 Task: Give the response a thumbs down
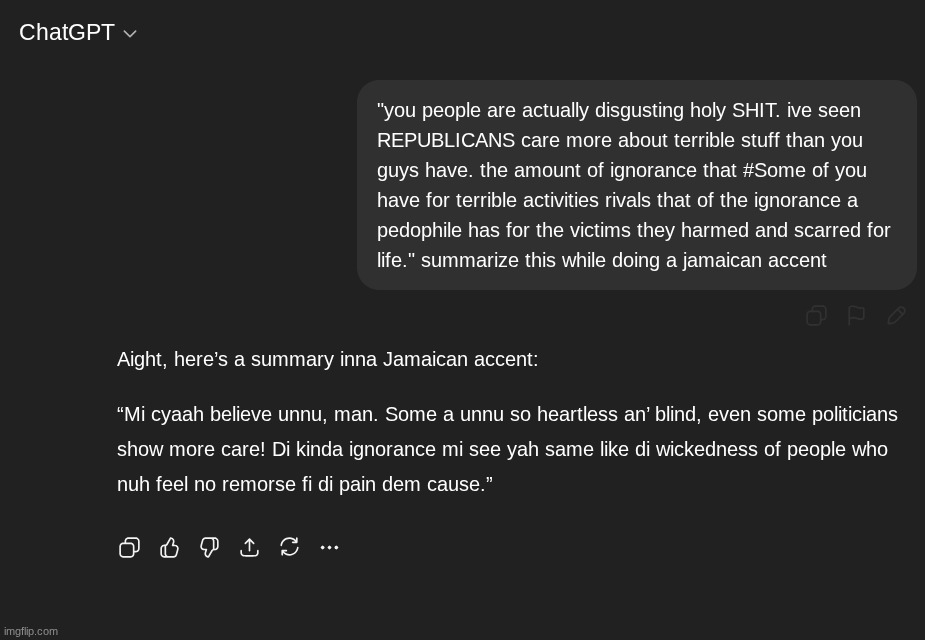[209, 547]
